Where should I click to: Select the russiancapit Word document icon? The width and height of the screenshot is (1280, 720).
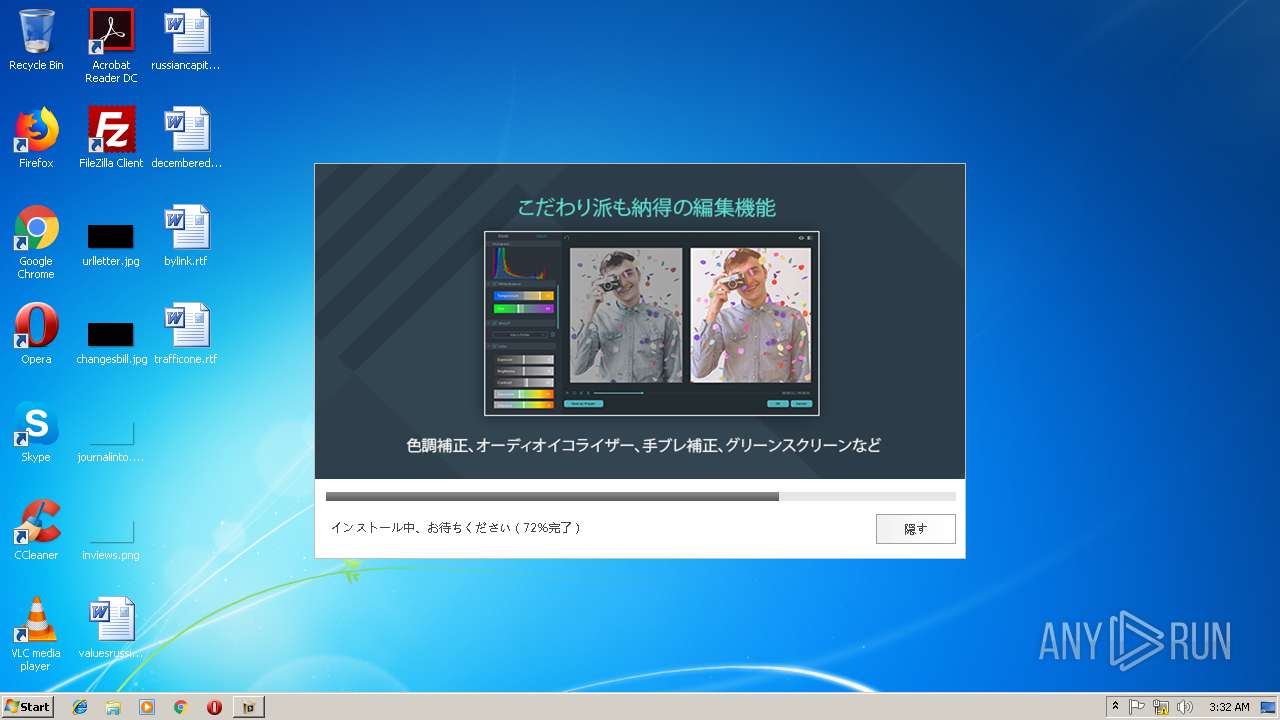[186, 40]
